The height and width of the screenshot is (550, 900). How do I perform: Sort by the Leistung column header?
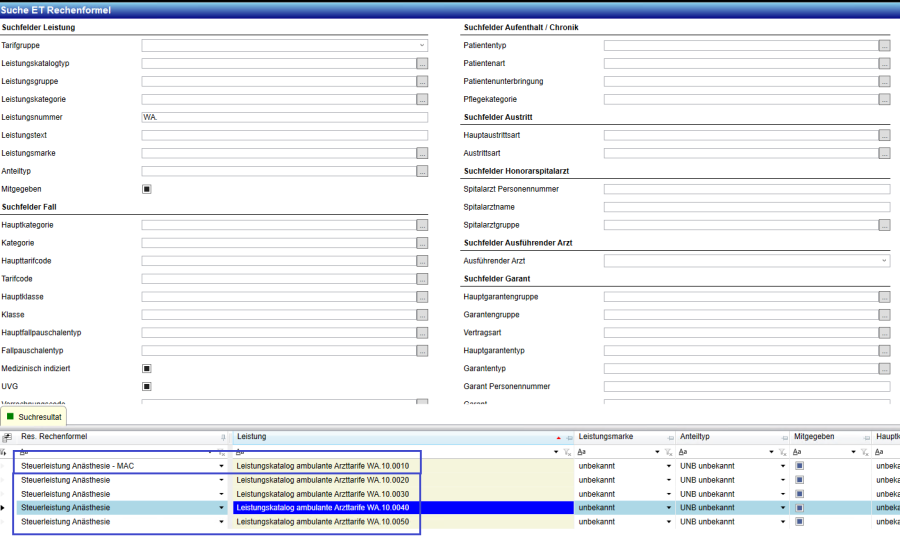[390, 438]
